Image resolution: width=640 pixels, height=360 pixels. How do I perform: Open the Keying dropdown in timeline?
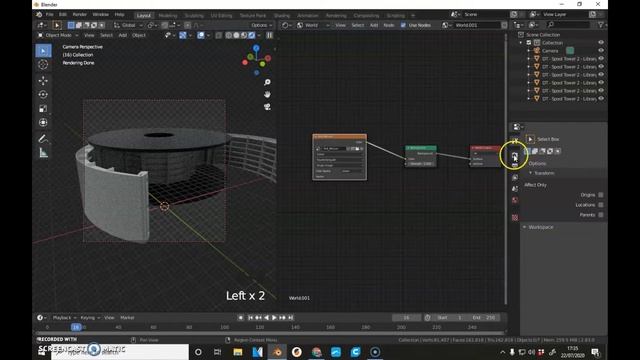tap(90, 318)
